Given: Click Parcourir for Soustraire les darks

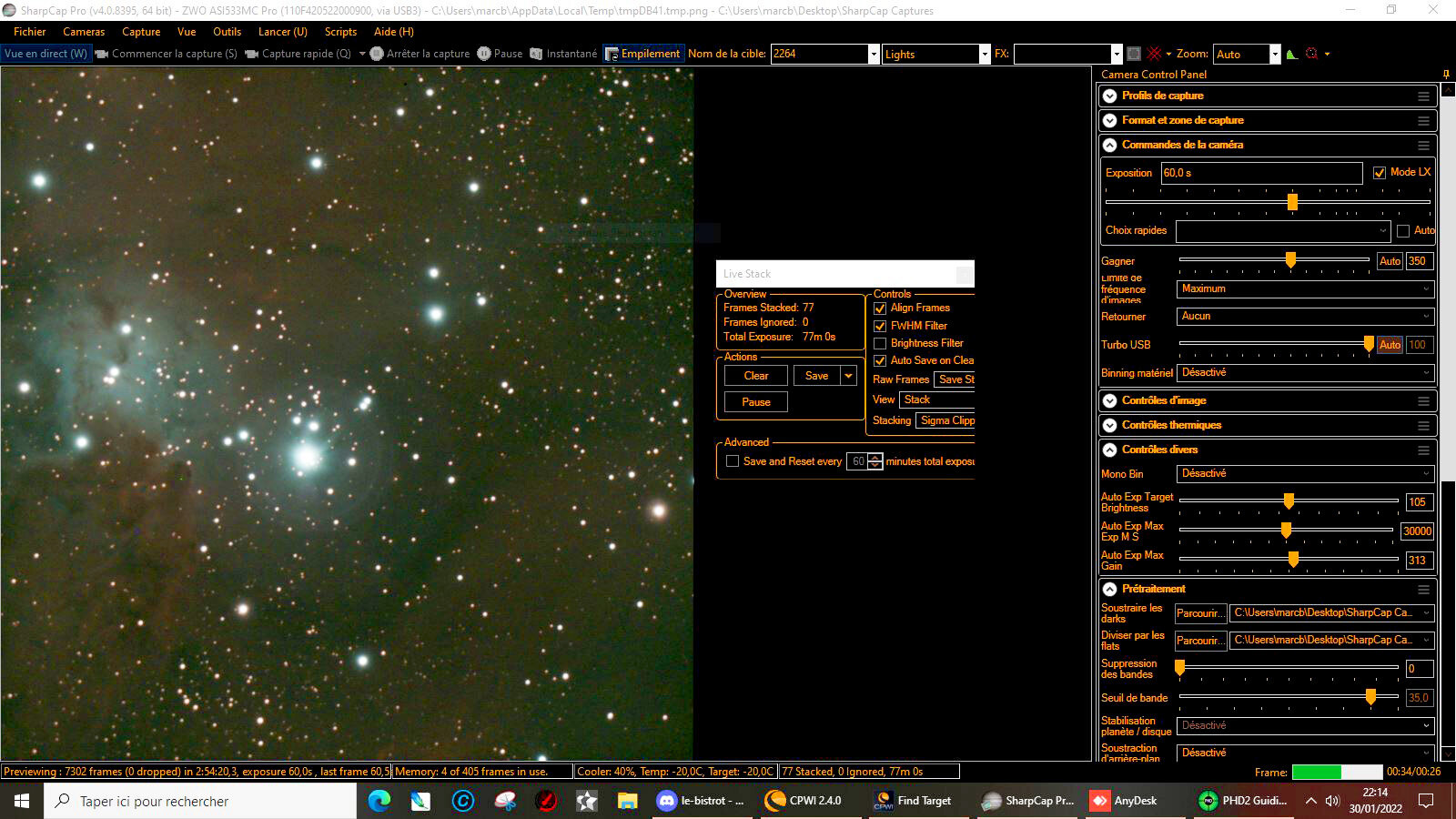Looking at the screenshot, I should tap(1200, 613).
